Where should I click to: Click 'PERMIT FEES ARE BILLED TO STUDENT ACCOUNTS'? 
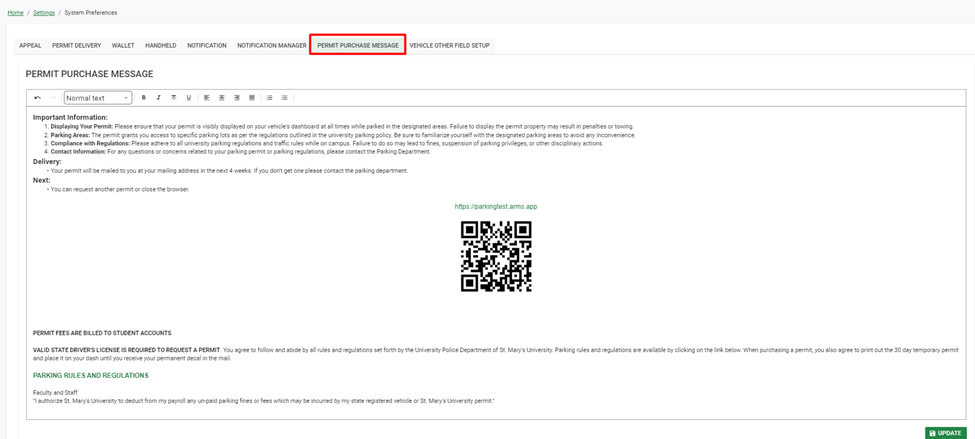click(x=102, y=333)
